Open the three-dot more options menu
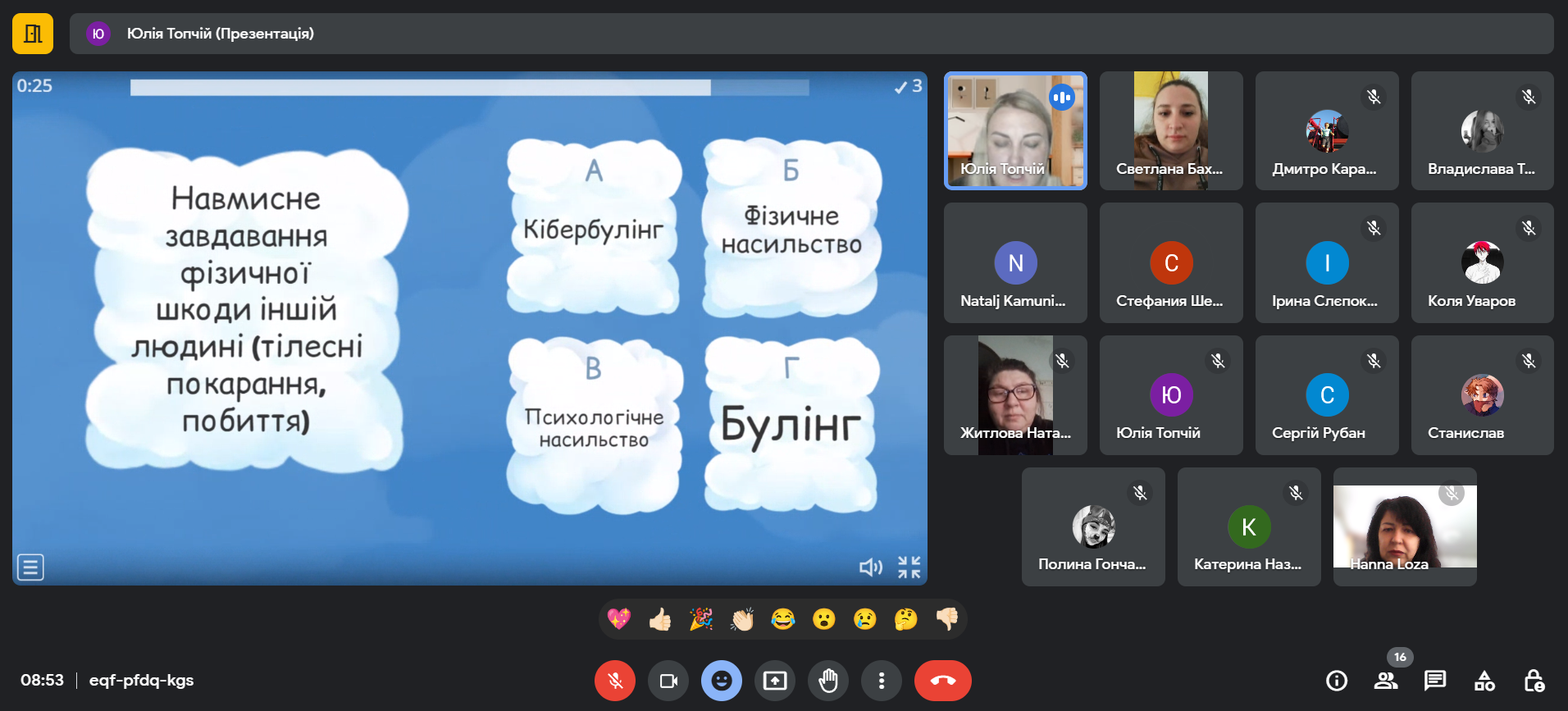1568x711 pixels. 882,681
